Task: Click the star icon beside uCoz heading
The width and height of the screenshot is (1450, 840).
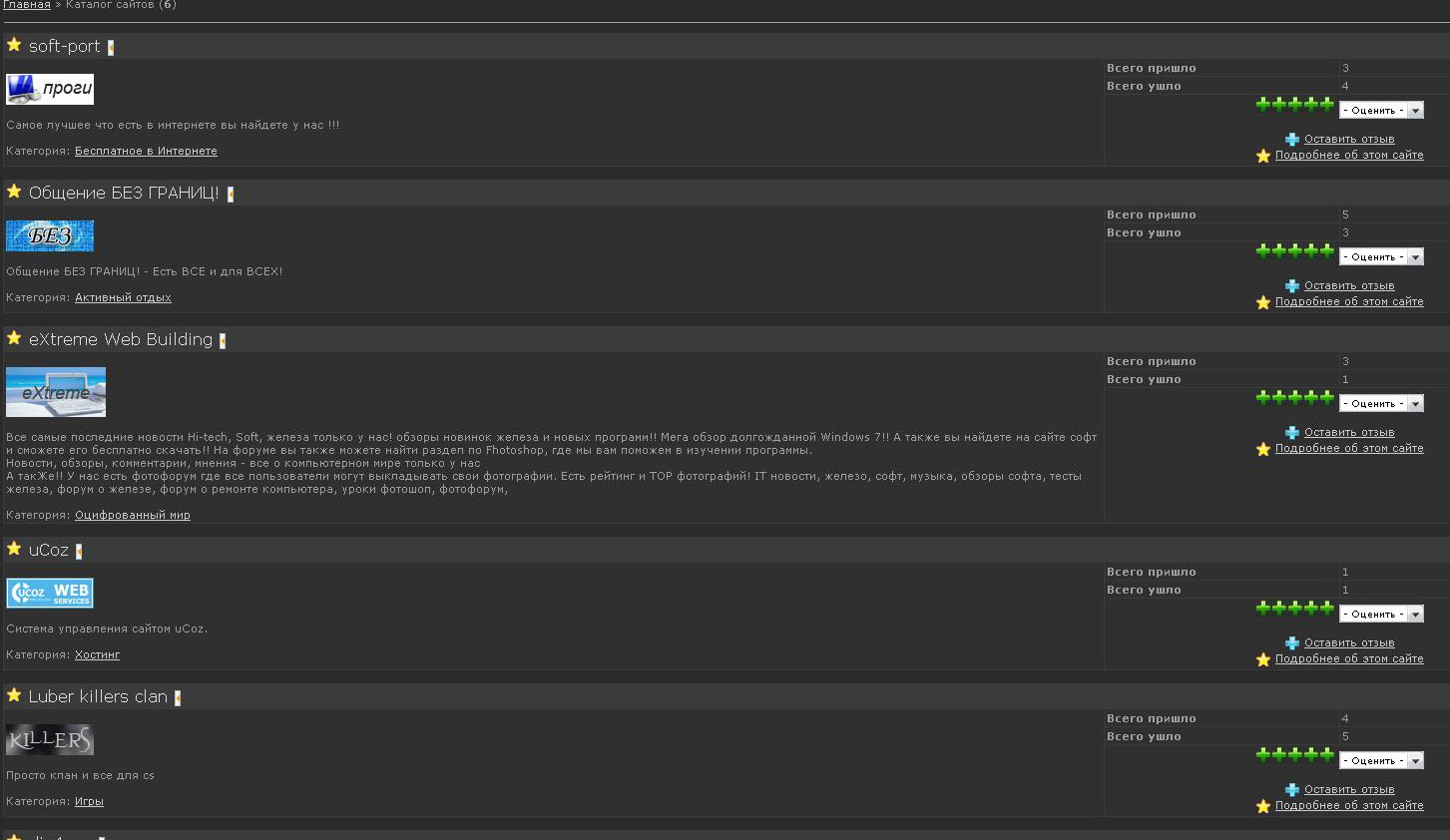Action: (14, 549)
